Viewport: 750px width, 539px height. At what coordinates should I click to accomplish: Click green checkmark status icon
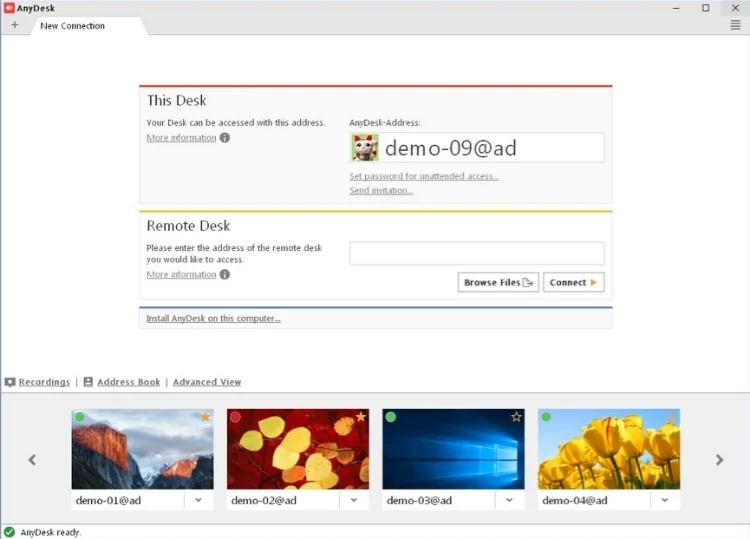(9, 532)
